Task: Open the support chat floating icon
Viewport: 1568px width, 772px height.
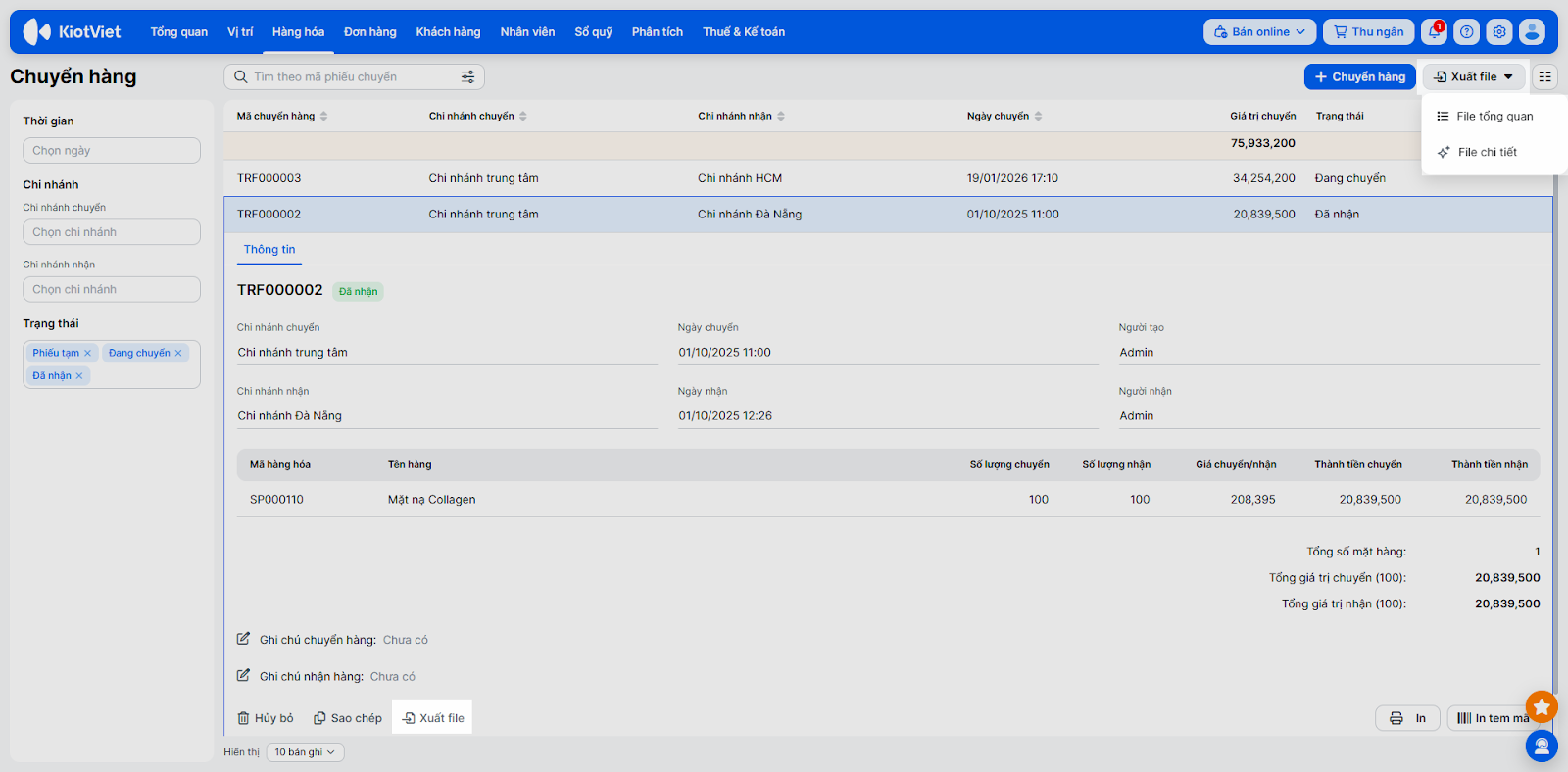Action: [1542, 747]
